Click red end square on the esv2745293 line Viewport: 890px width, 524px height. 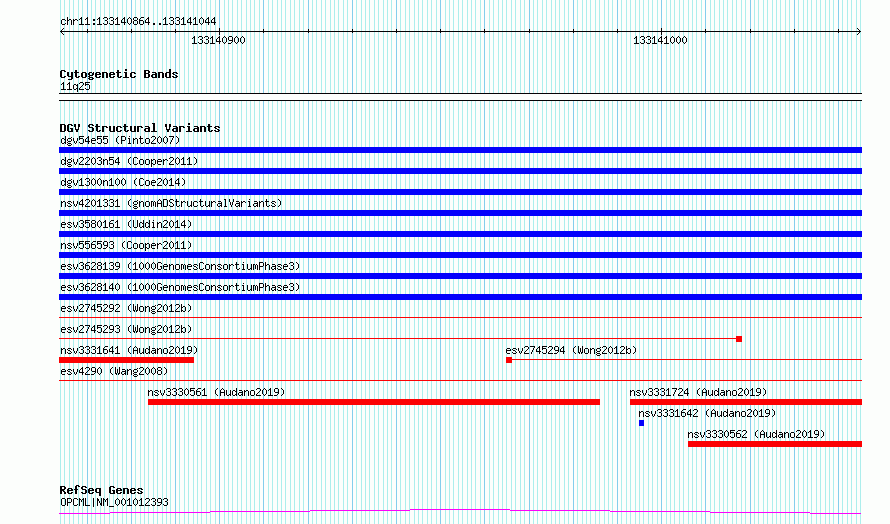coord(739,339)
